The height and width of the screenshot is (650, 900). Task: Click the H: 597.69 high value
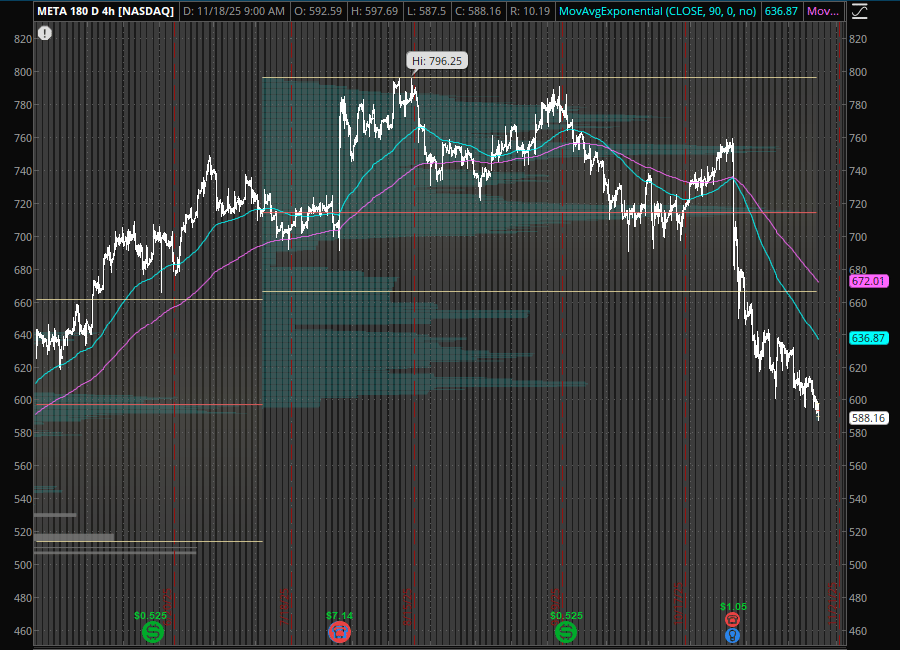point(374,11)
